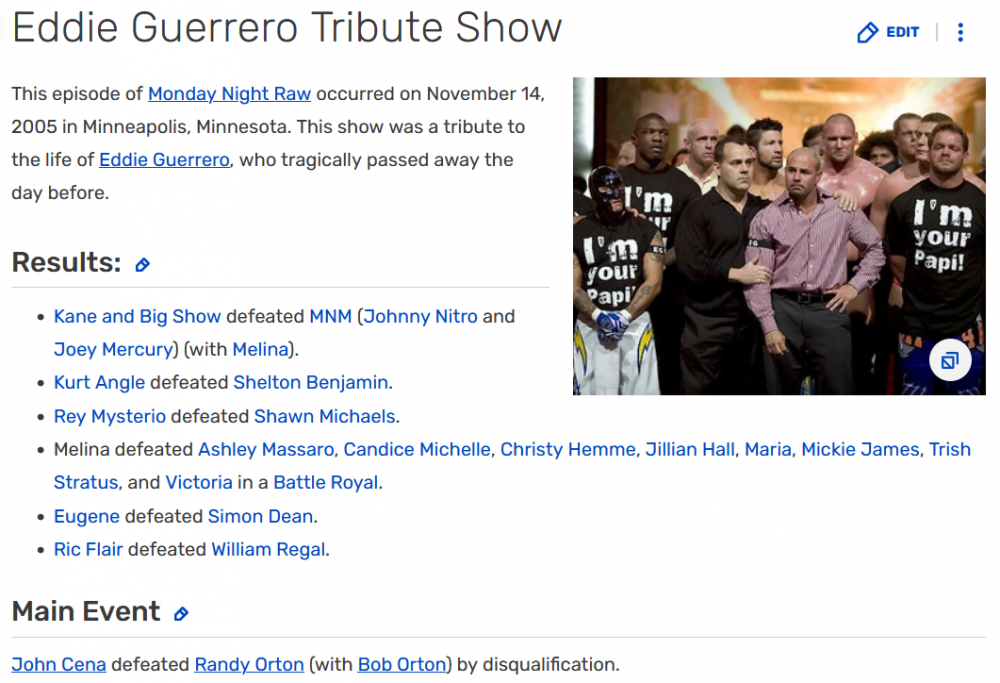Image resolution: width=1000 pixels, height=683 pixels.
Task: Open the Victoria link
Action: (x=199, y=483)
